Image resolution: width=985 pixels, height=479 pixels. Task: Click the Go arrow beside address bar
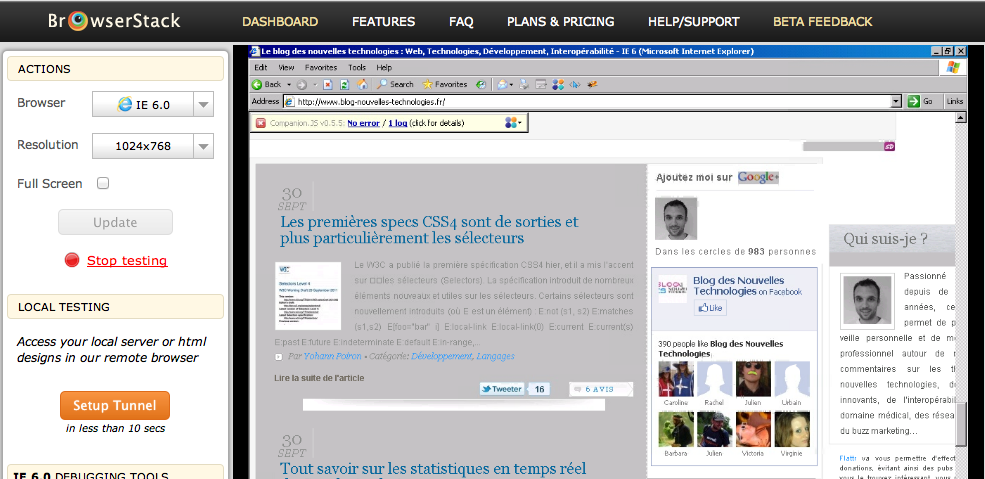(913, 101)
